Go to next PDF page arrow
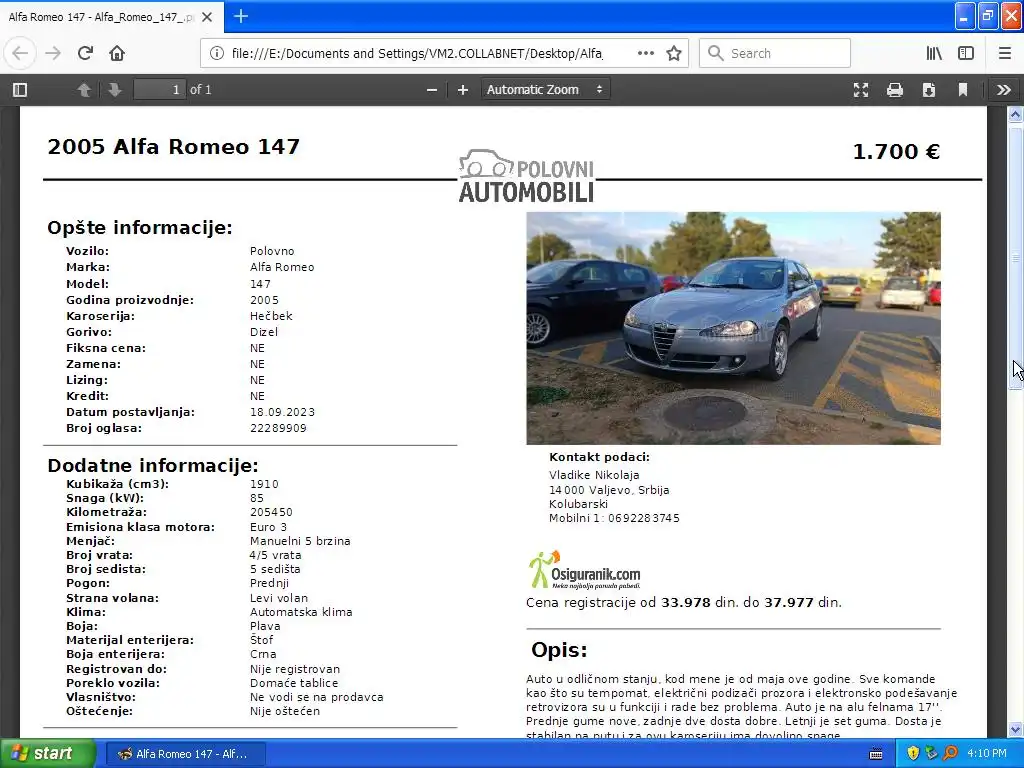The height and width of the screenshot is (768, 1024). pyautogui.click(x=115, y=89)
